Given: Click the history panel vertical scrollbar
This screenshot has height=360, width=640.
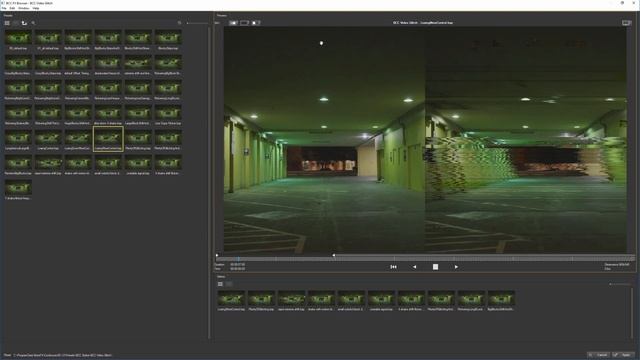Looking at the screenshot, I should [632, 313].
